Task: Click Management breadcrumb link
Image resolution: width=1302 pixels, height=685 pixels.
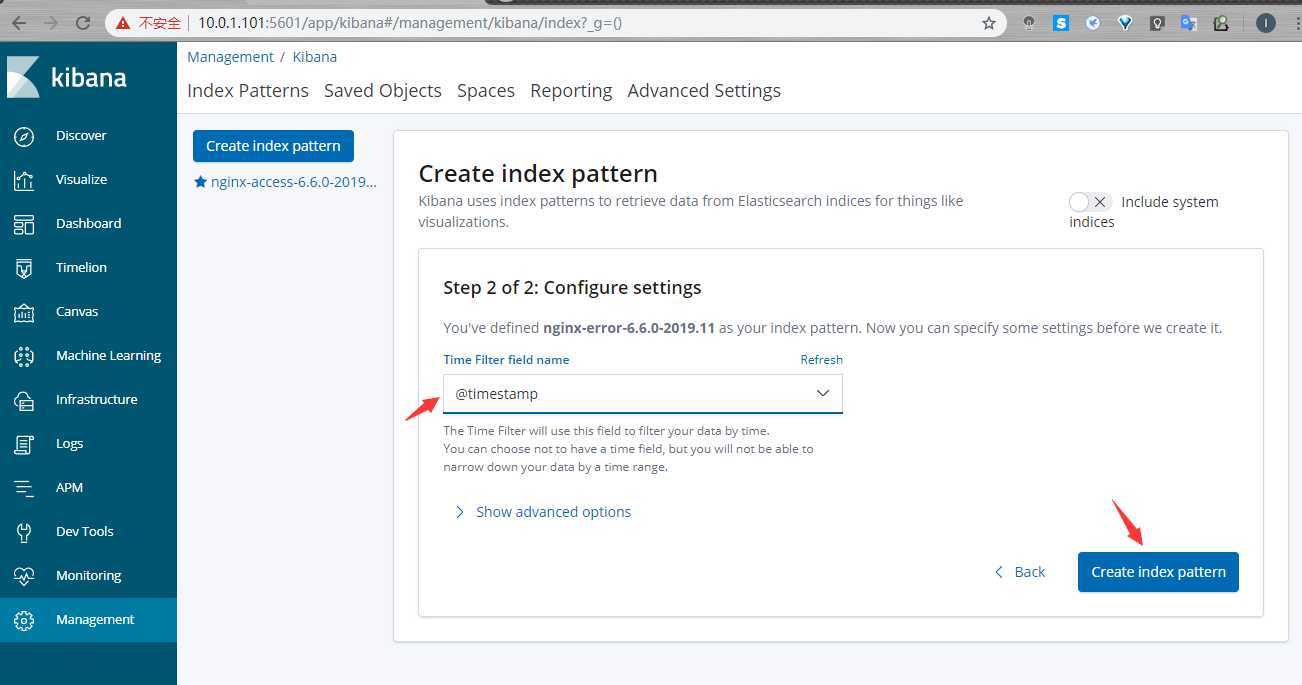Action: 230,57
